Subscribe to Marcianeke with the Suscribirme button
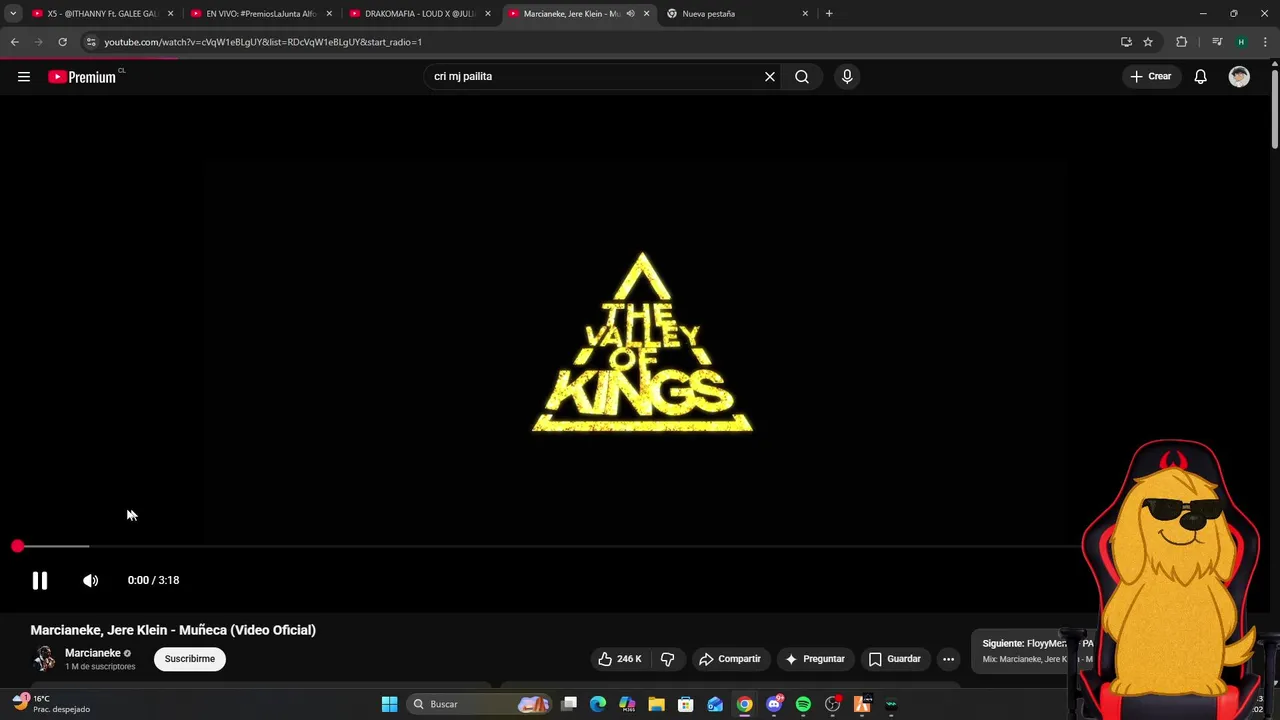The image size is (1280, 720). pos(190,659)
